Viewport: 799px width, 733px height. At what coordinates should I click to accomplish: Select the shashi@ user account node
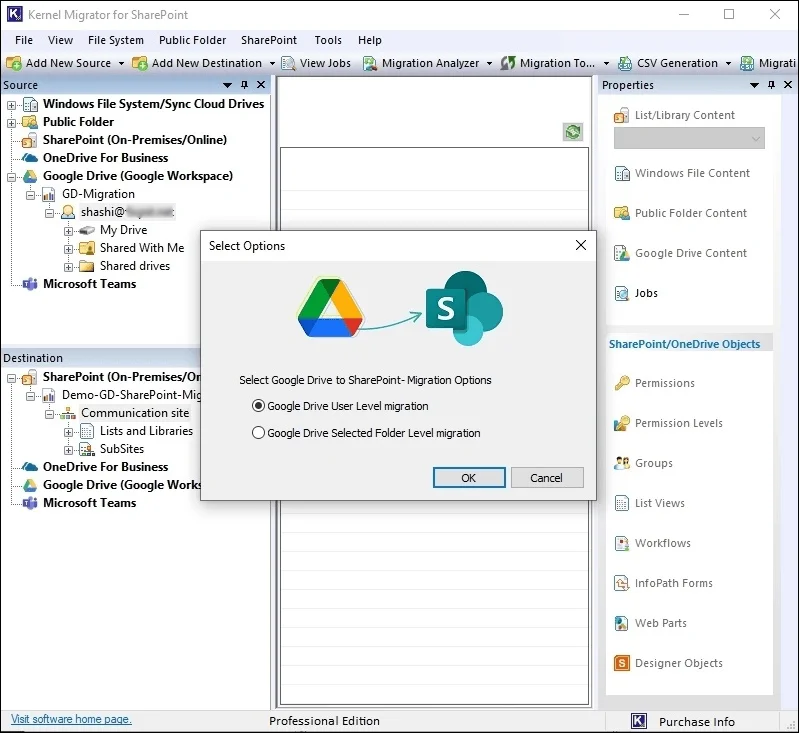click(x=127, y=212)
